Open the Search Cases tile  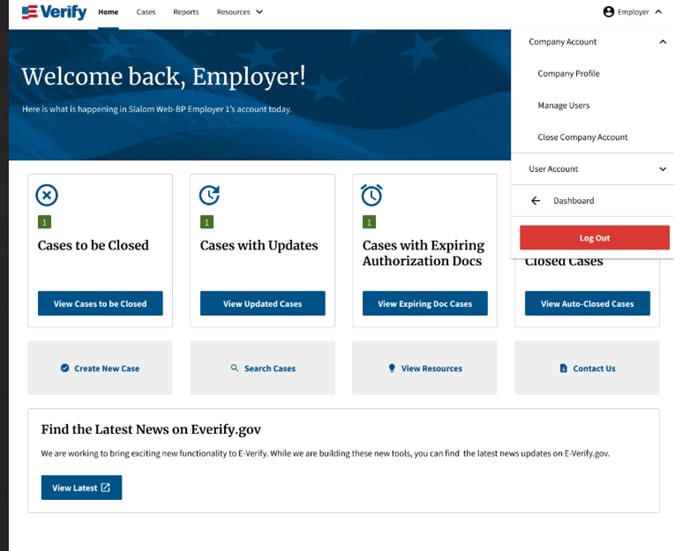263,368
